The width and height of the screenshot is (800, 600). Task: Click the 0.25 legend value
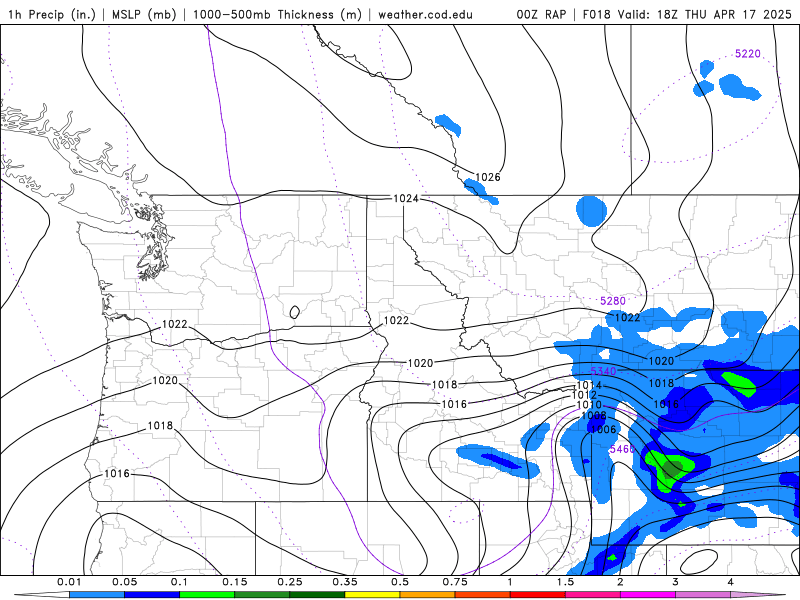pos(290,582)
